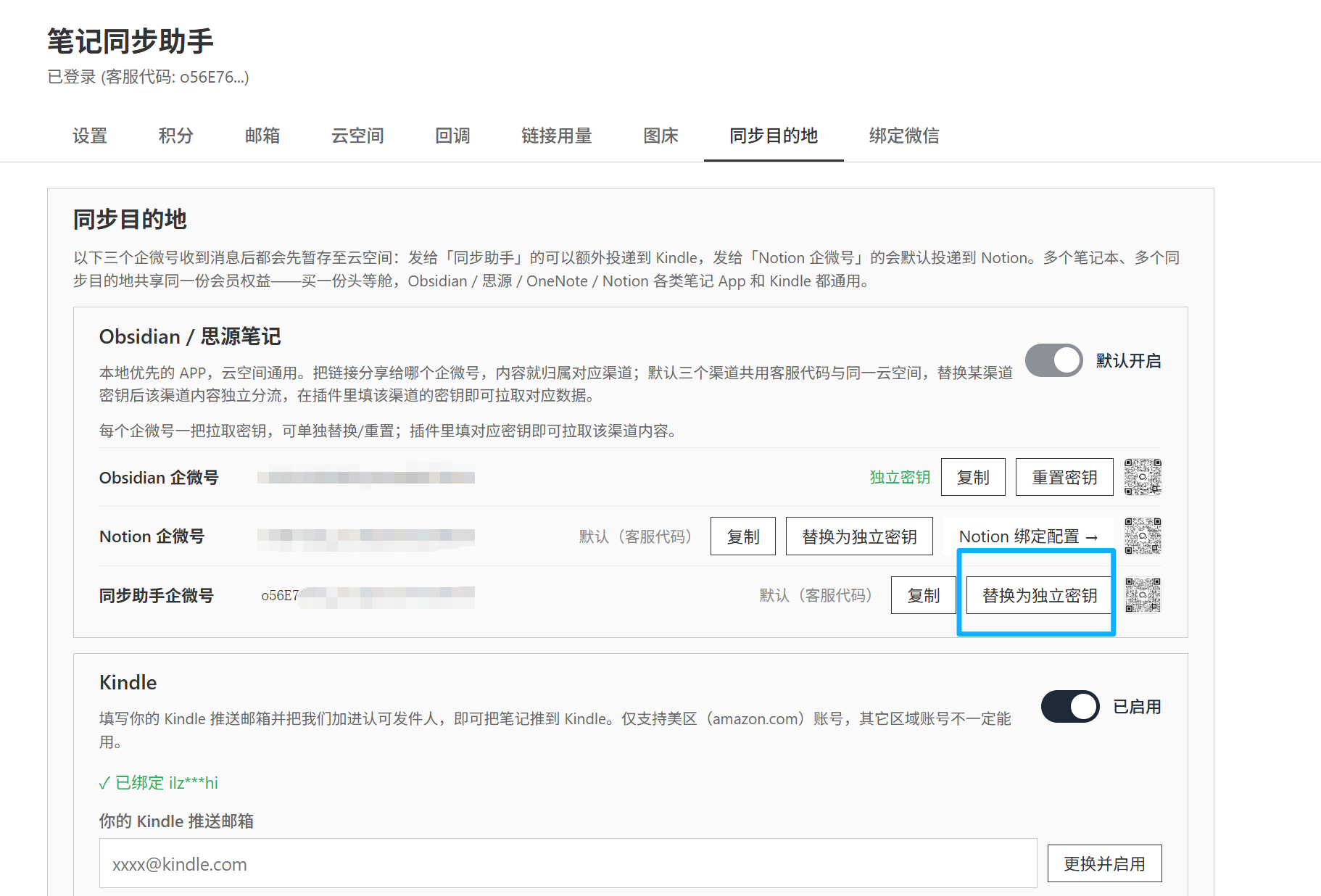1321x896 pixels.
Task: Click the blurred Notion 企微号 key value
Action: [366, 536]
